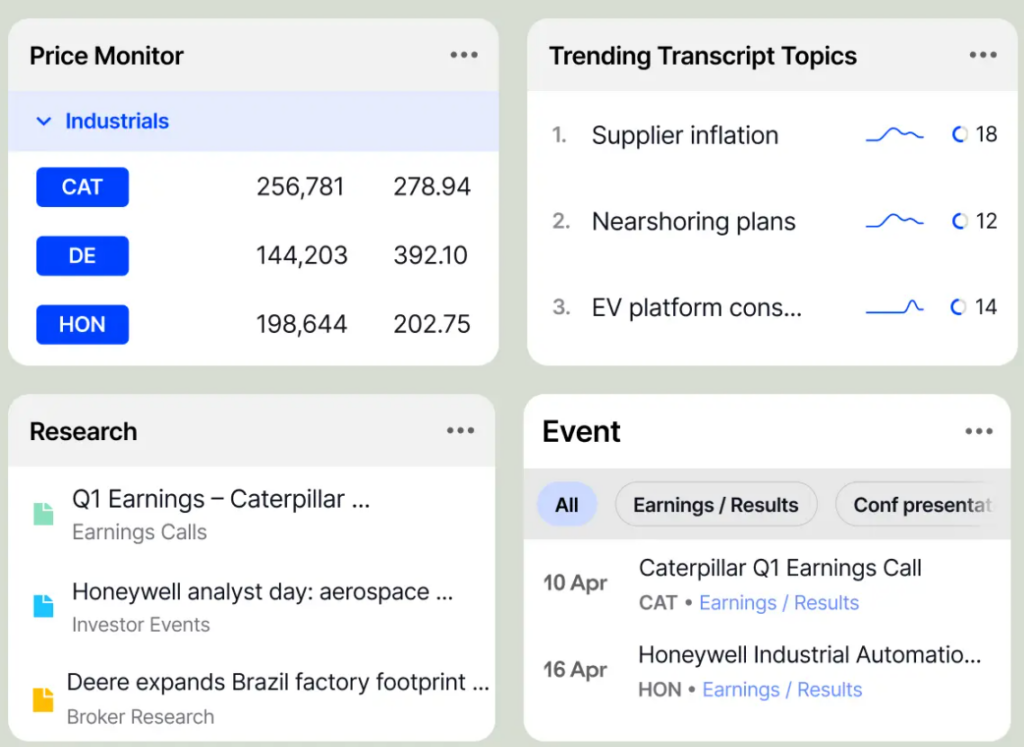Click HON volume value 198,644
1024x747 pixels.
301,324
